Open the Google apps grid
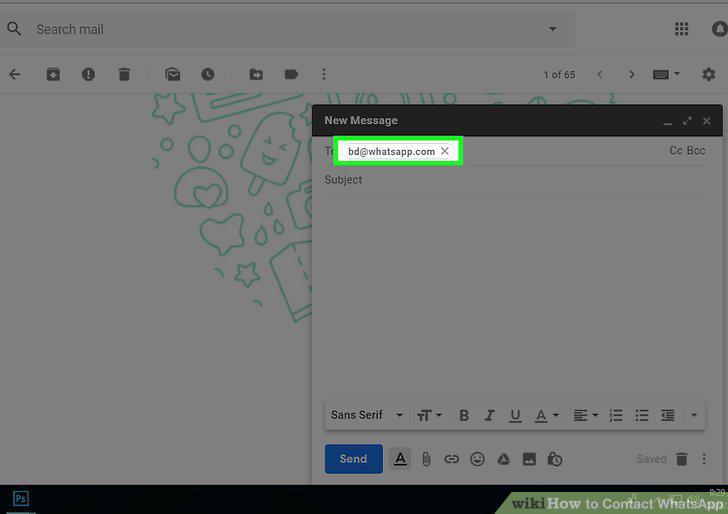728x514 pixels. pyautogui.click(x=681, y=29)
